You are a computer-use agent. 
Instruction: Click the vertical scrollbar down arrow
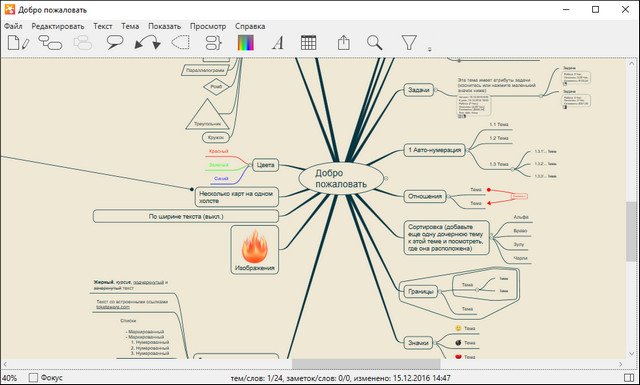[x=631, y=354]
